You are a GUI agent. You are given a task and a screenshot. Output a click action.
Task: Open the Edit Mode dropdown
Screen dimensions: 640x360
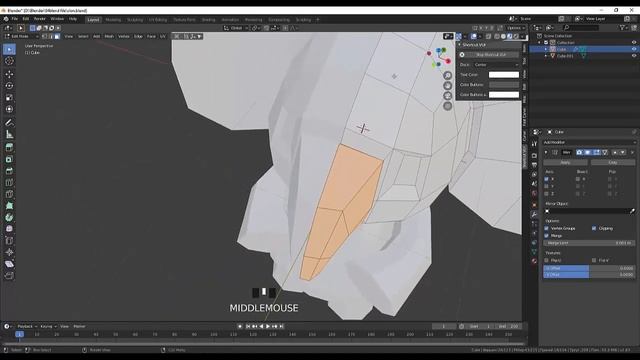click(21, 36)
